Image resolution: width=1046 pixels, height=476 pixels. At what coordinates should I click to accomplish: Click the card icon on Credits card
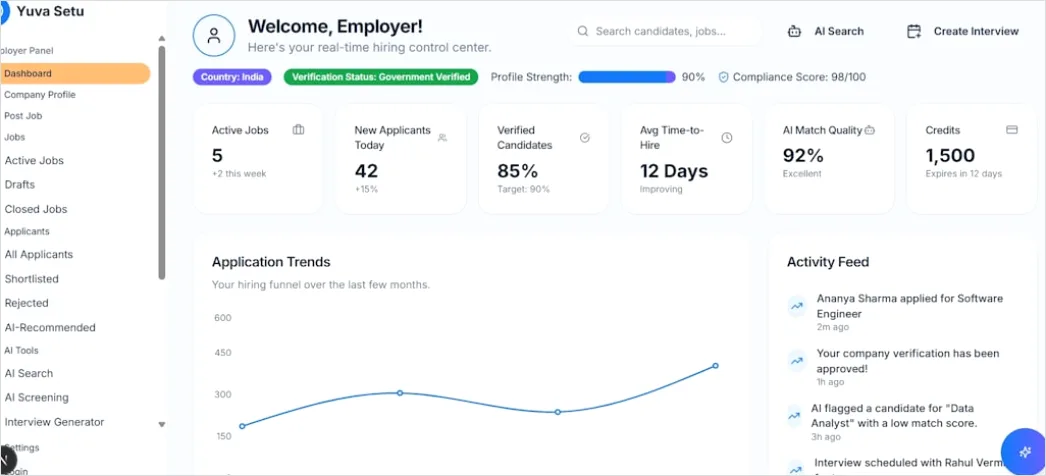point(1012,130)
